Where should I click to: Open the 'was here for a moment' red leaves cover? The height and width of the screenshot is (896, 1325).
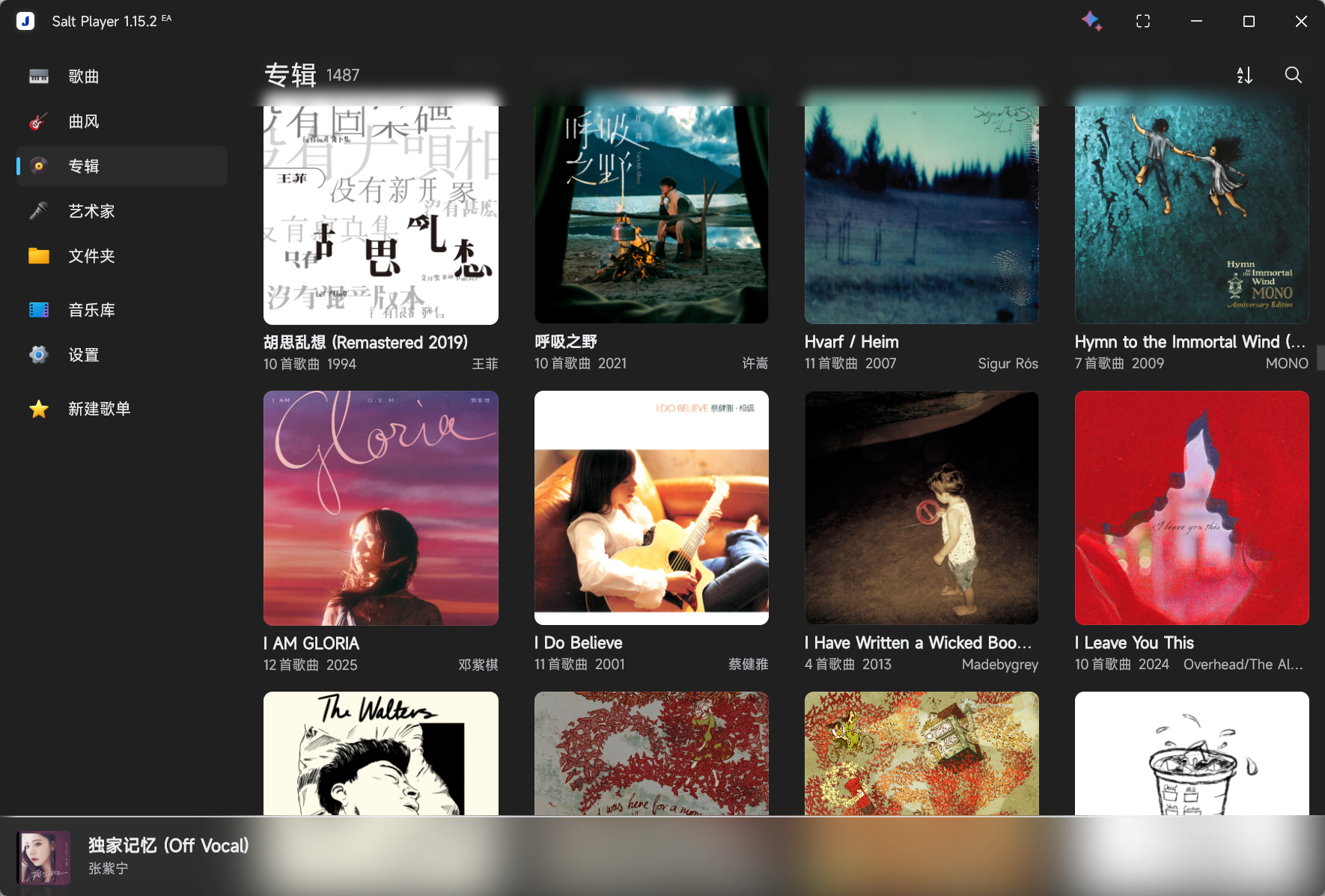point(651,753)
